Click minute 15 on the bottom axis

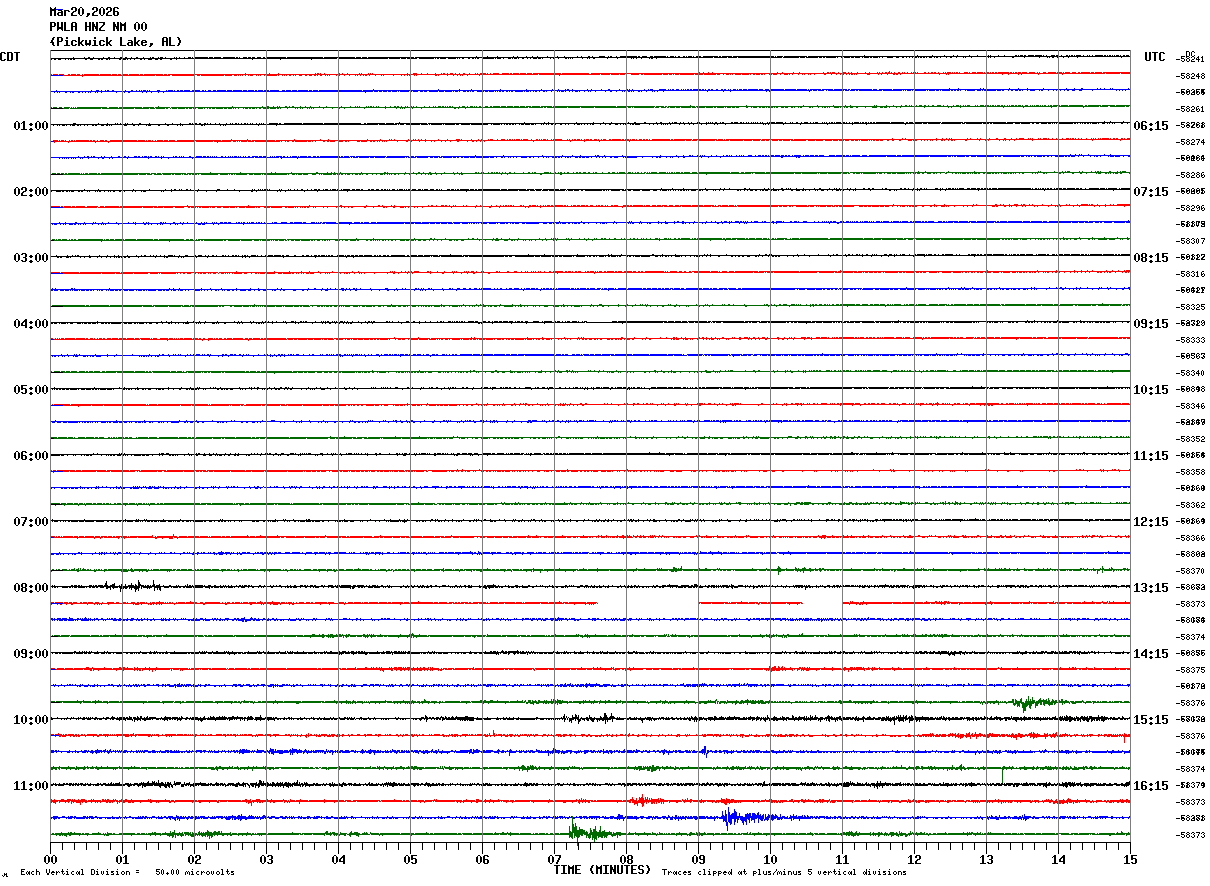tap(1130, 859)
